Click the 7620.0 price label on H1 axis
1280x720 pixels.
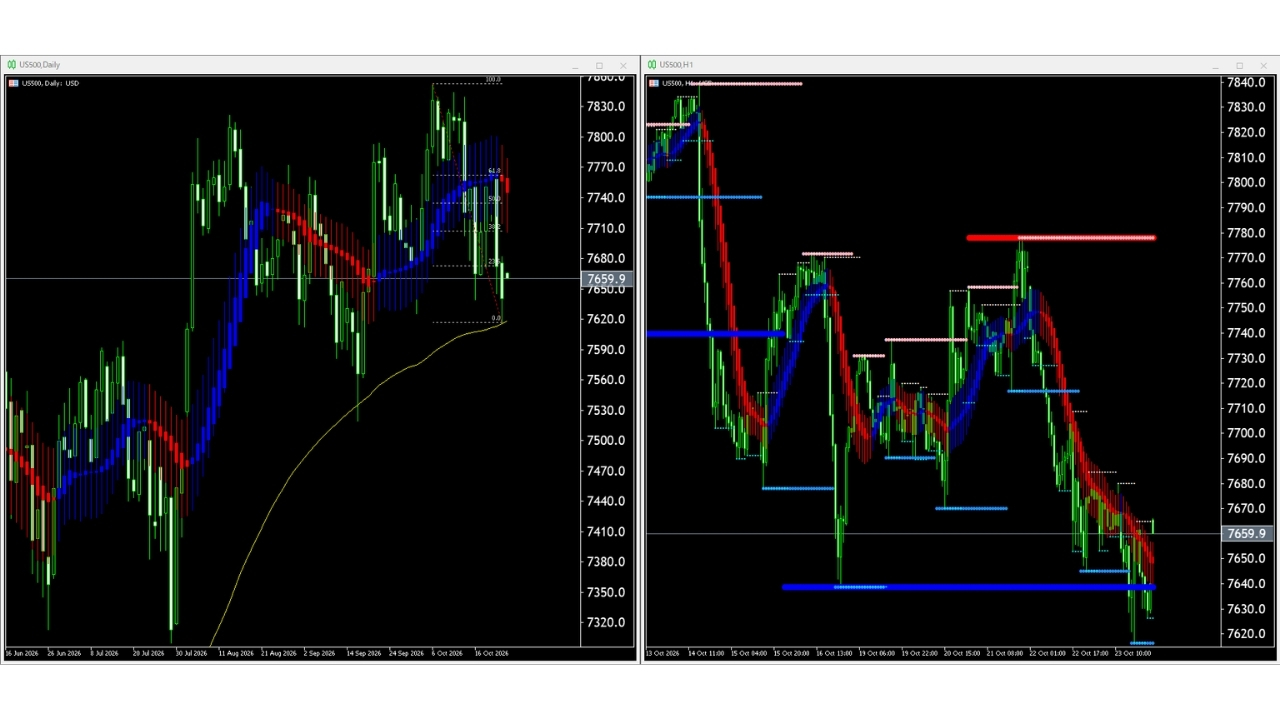pos(1247,634)
